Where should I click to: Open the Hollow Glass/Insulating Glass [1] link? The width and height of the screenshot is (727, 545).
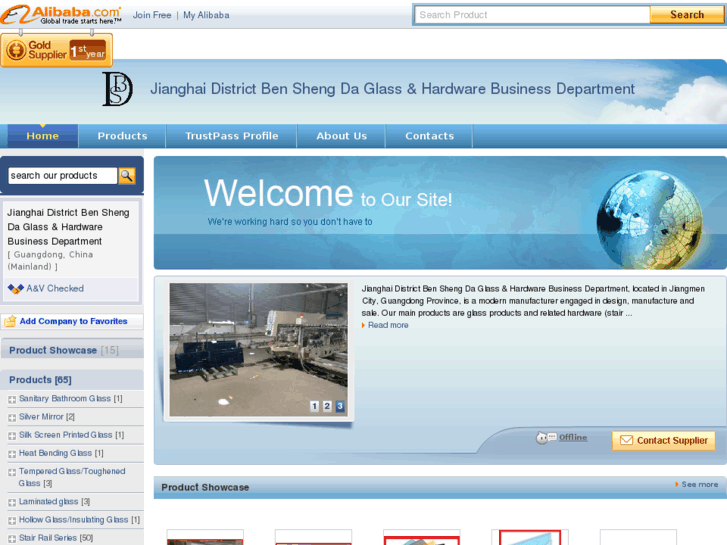tap(79, 520)
